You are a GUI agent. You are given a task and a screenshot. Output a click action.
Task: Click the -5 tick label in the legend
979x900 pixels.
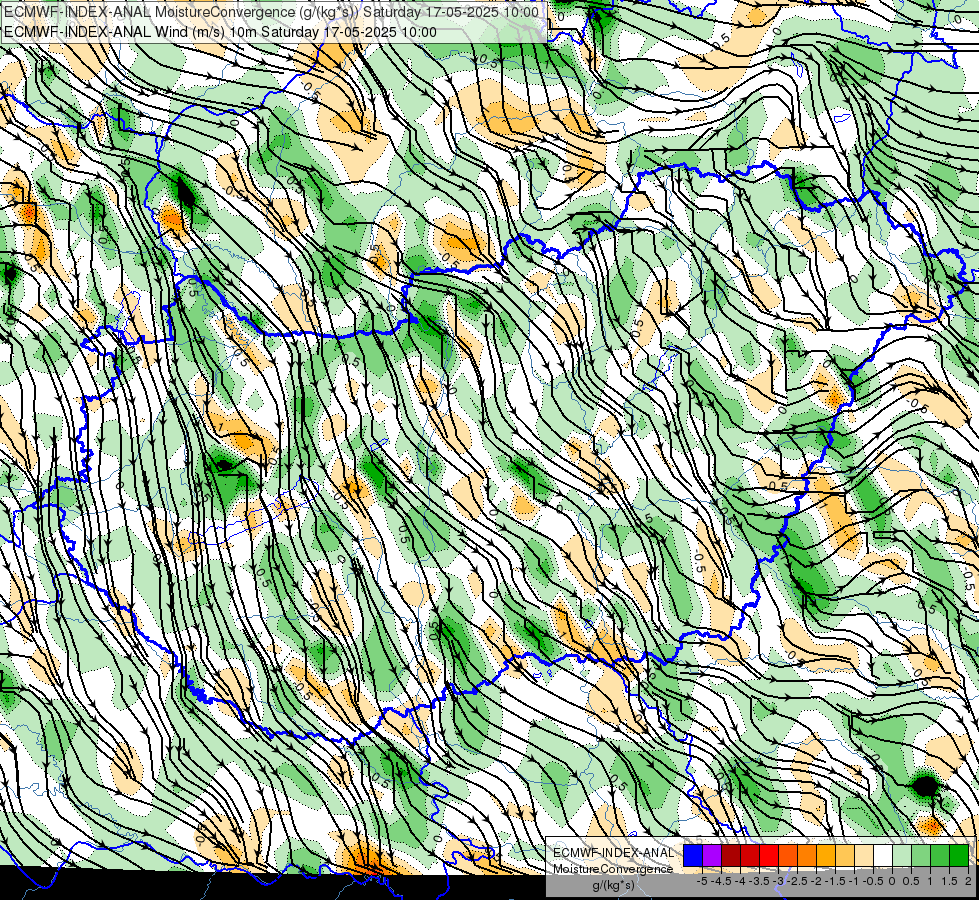(702, 881)
